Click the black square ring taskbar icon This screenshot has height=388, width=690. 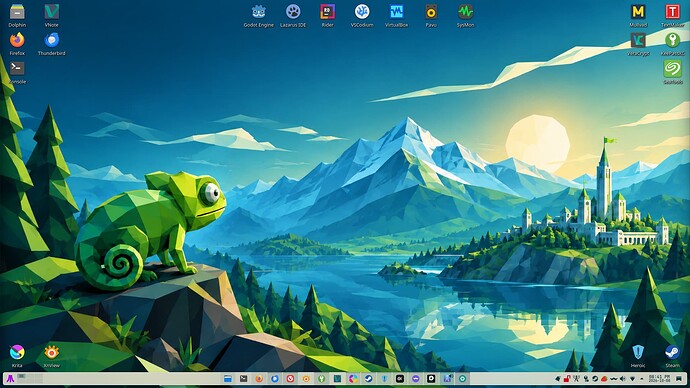point(431,379)
